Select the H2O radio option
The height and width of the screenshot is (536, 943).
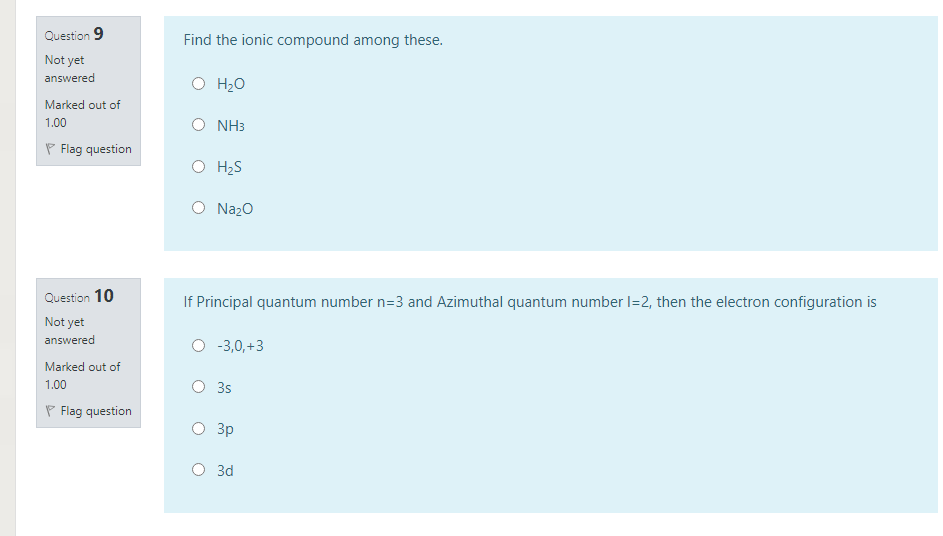point(198,84)
